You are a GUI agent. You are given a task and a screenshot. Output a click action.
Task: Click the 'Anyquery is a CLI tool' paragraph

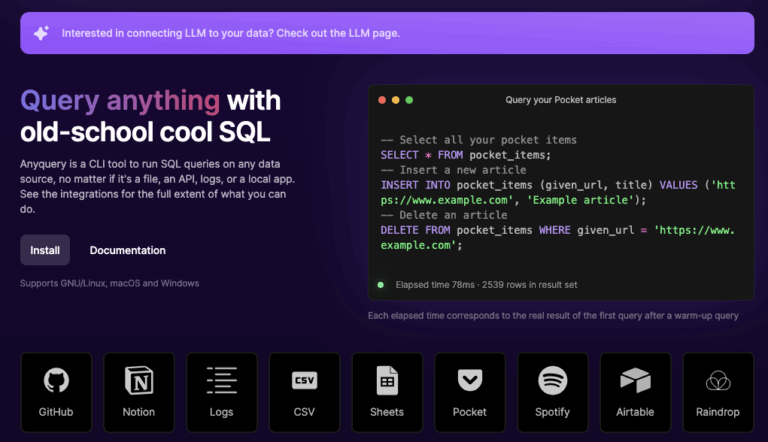pyautogui.click(x=158, y=186)
